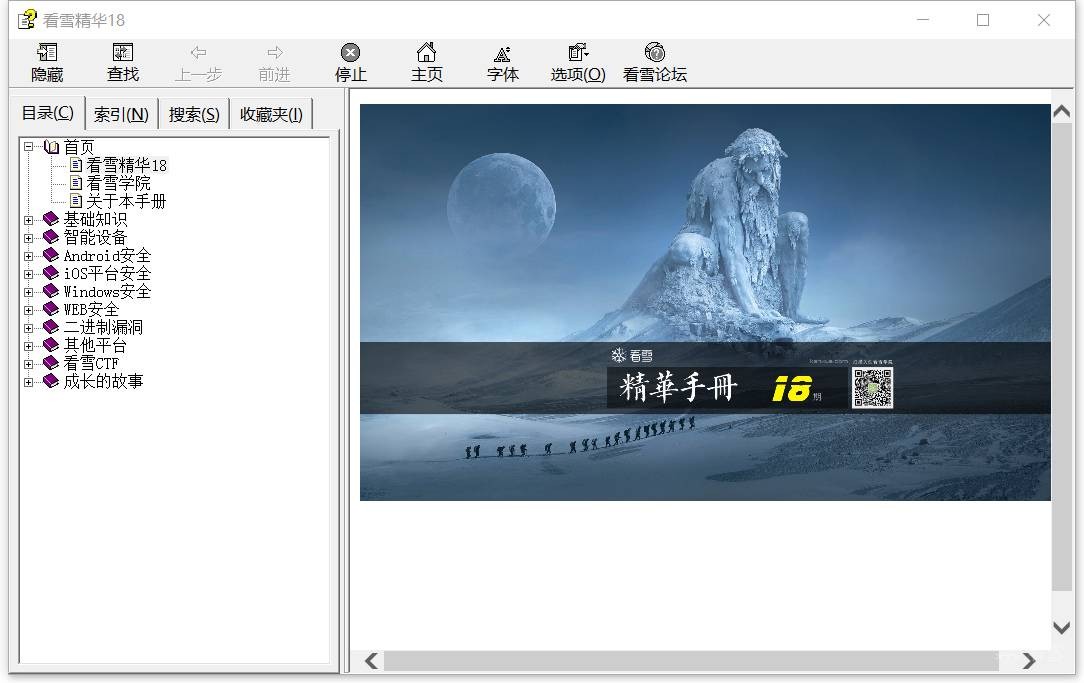This screenshot has height=683, width=1084.
Task: Click the horizontal scrollbar right arrow
Action: 1029,661
